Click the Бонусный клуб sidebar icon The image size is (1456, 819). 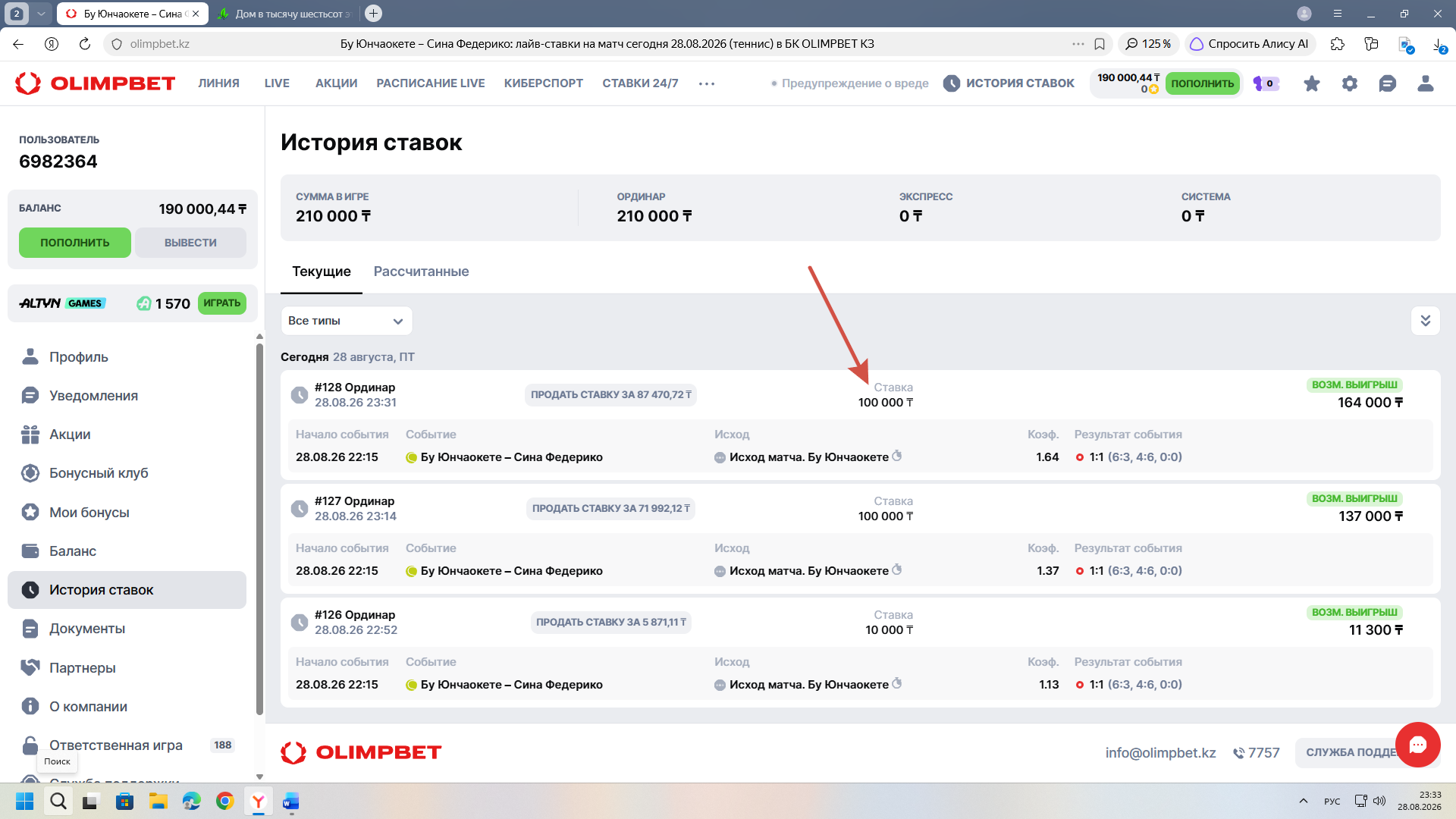[30, 473]
